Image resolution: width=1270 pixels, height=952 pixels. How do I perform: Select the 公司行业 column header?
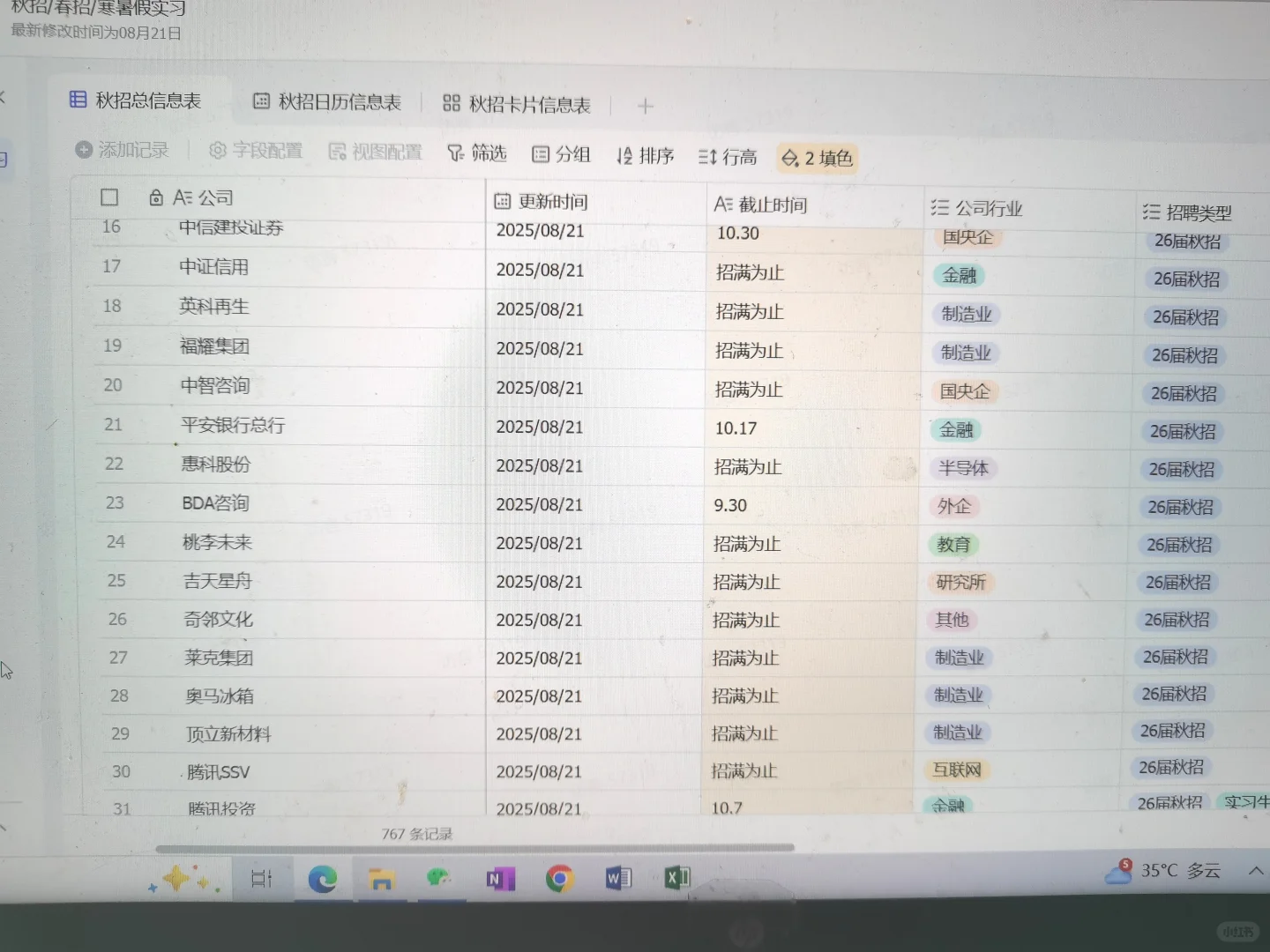click(1029, 209)
